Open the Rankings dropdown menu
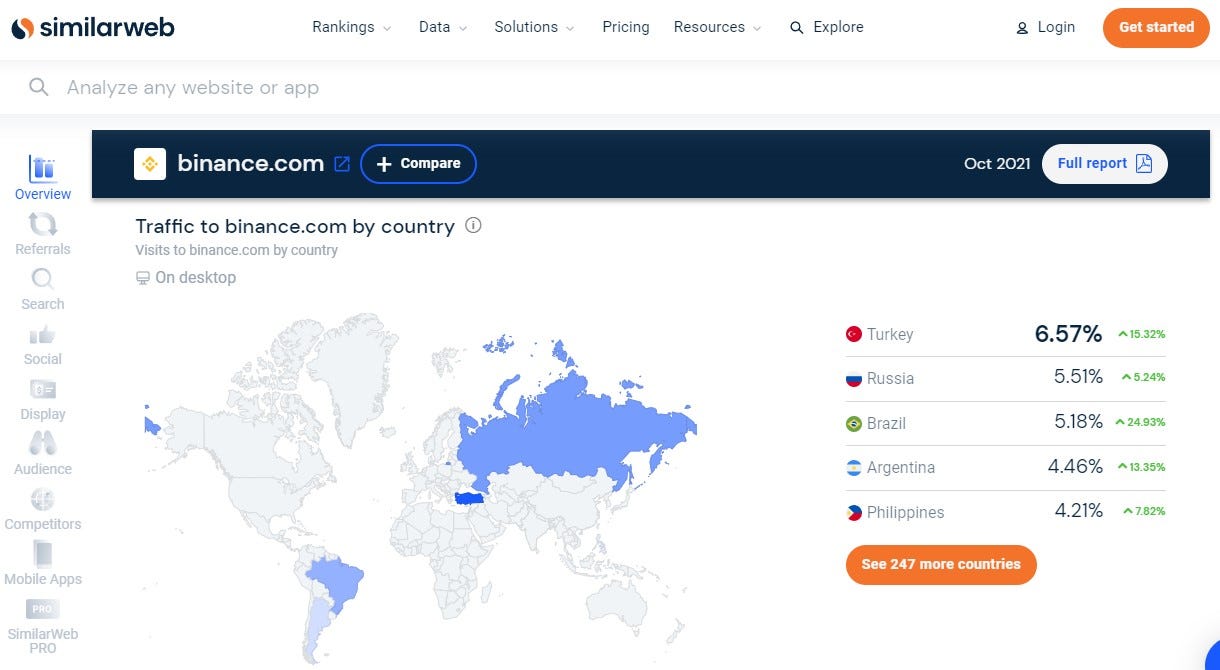The width and height of the screenshot is (1220, 670). [352, 27]
